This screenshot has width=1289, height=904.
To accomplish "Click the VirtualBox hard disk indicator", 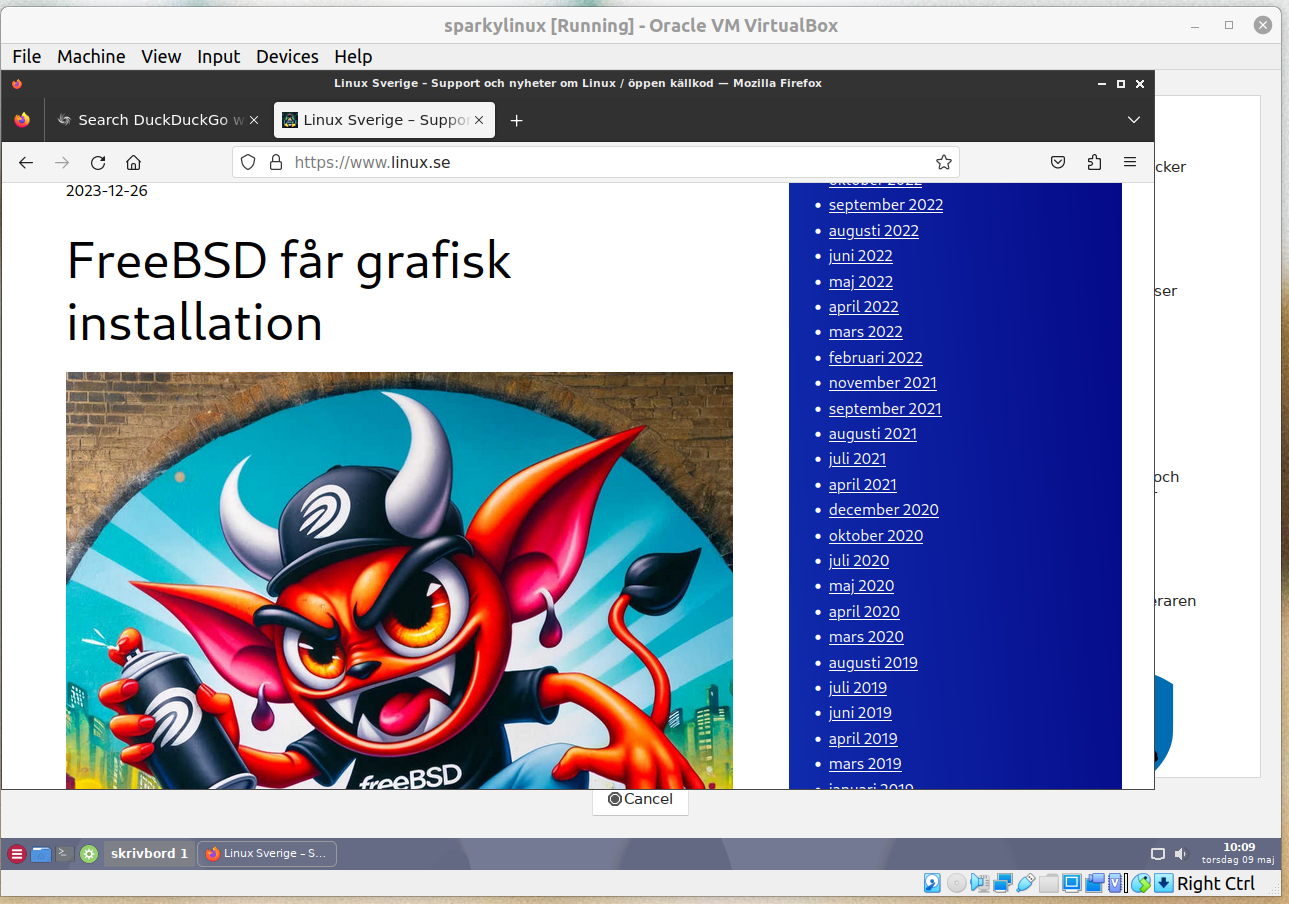I will [x=932, y=883].
